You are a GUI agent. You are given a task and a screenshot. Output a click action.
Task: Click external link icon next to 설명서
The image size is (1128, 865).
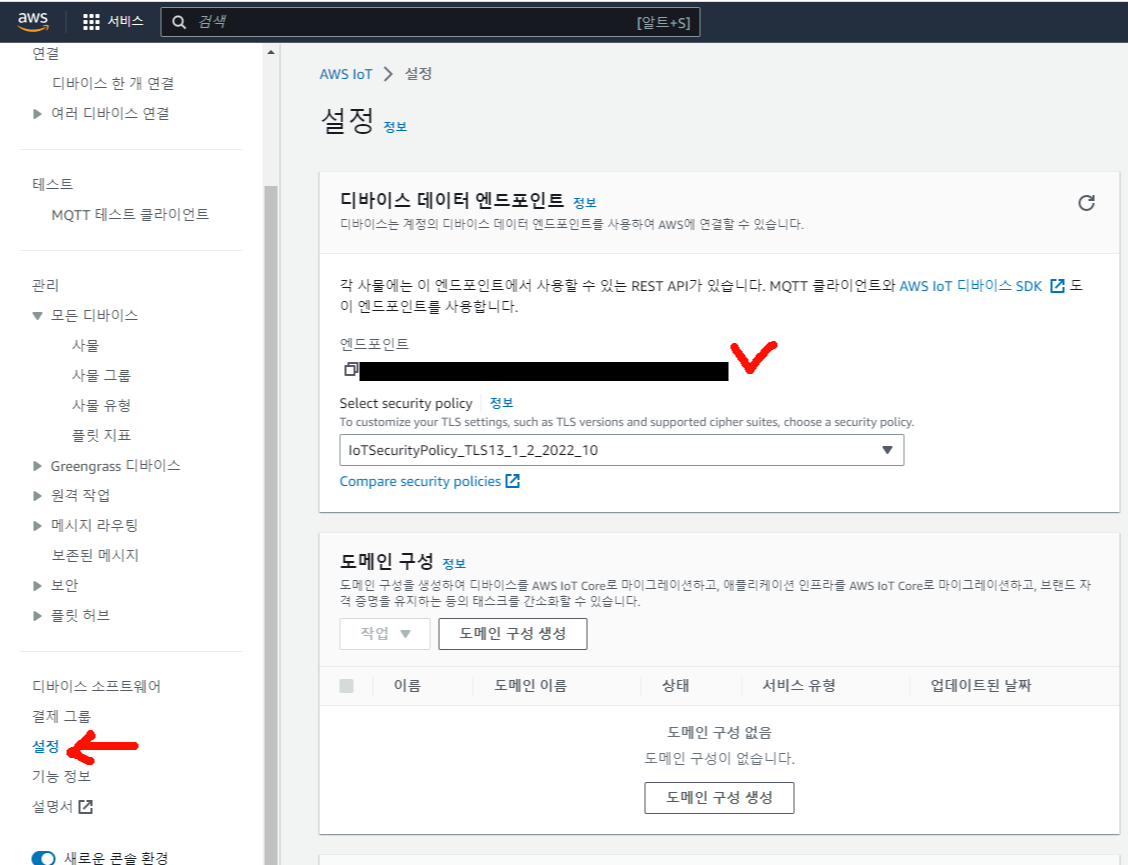point(86,807)
